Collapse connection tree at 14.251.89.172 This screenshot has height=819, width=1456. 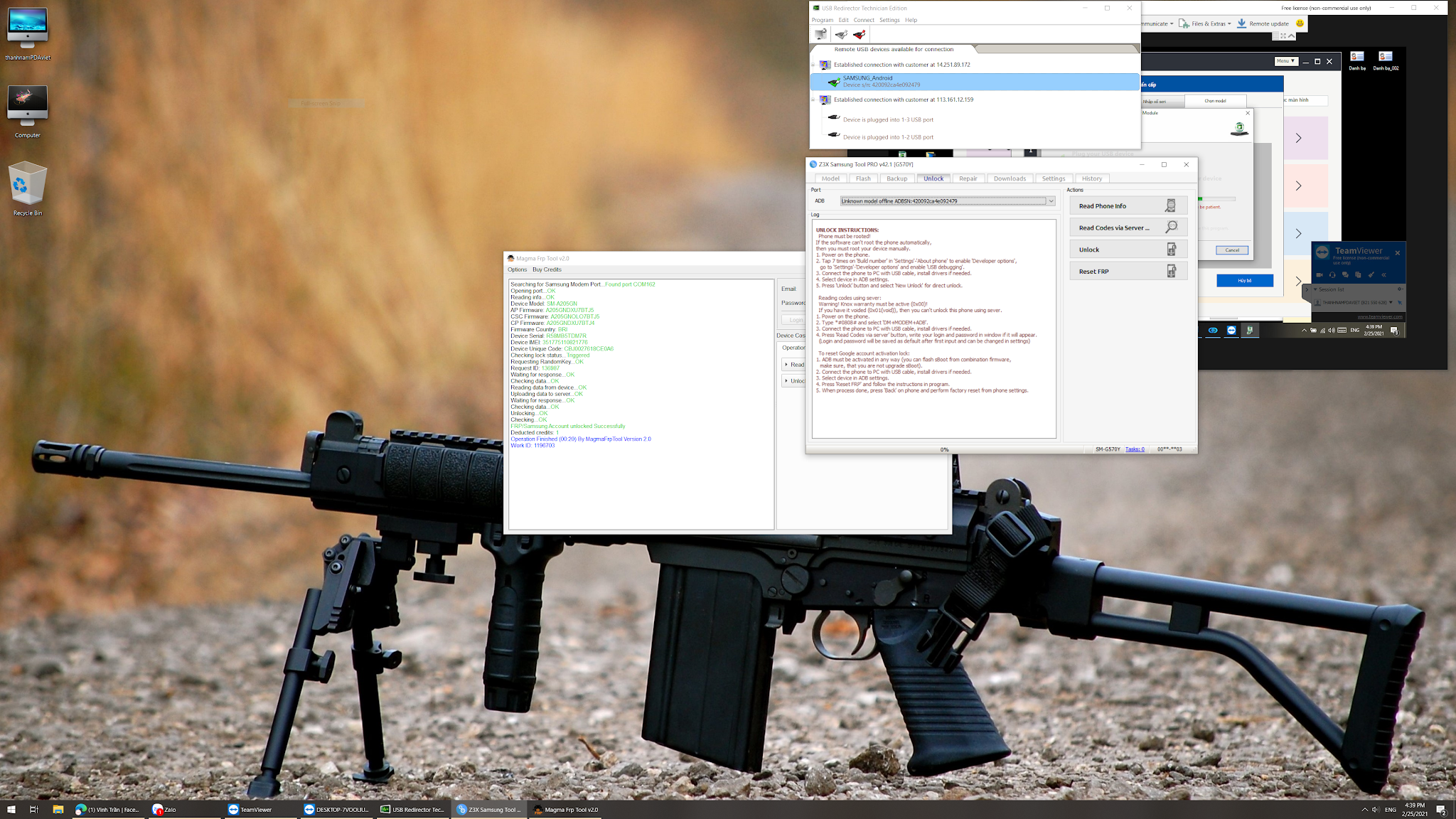(x=813, y=65)
